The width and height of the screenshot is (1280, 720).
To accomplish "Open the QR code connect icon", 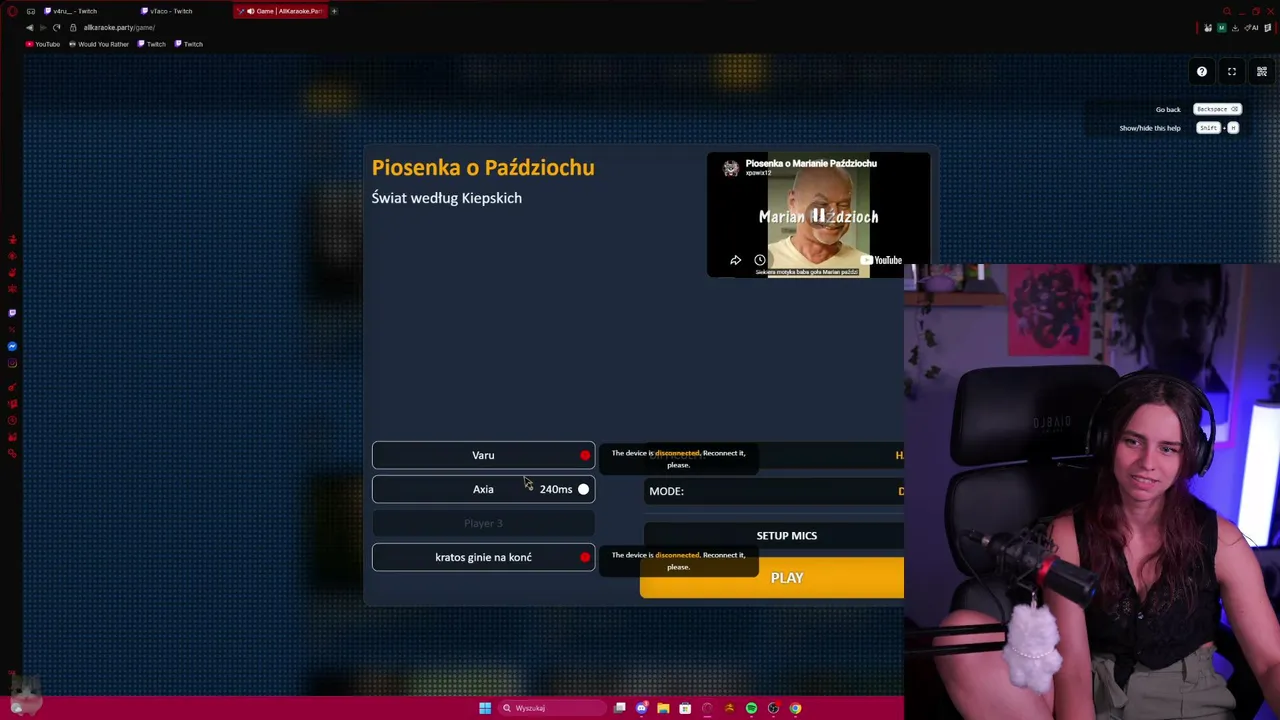I will click(x=1262, y=71).
